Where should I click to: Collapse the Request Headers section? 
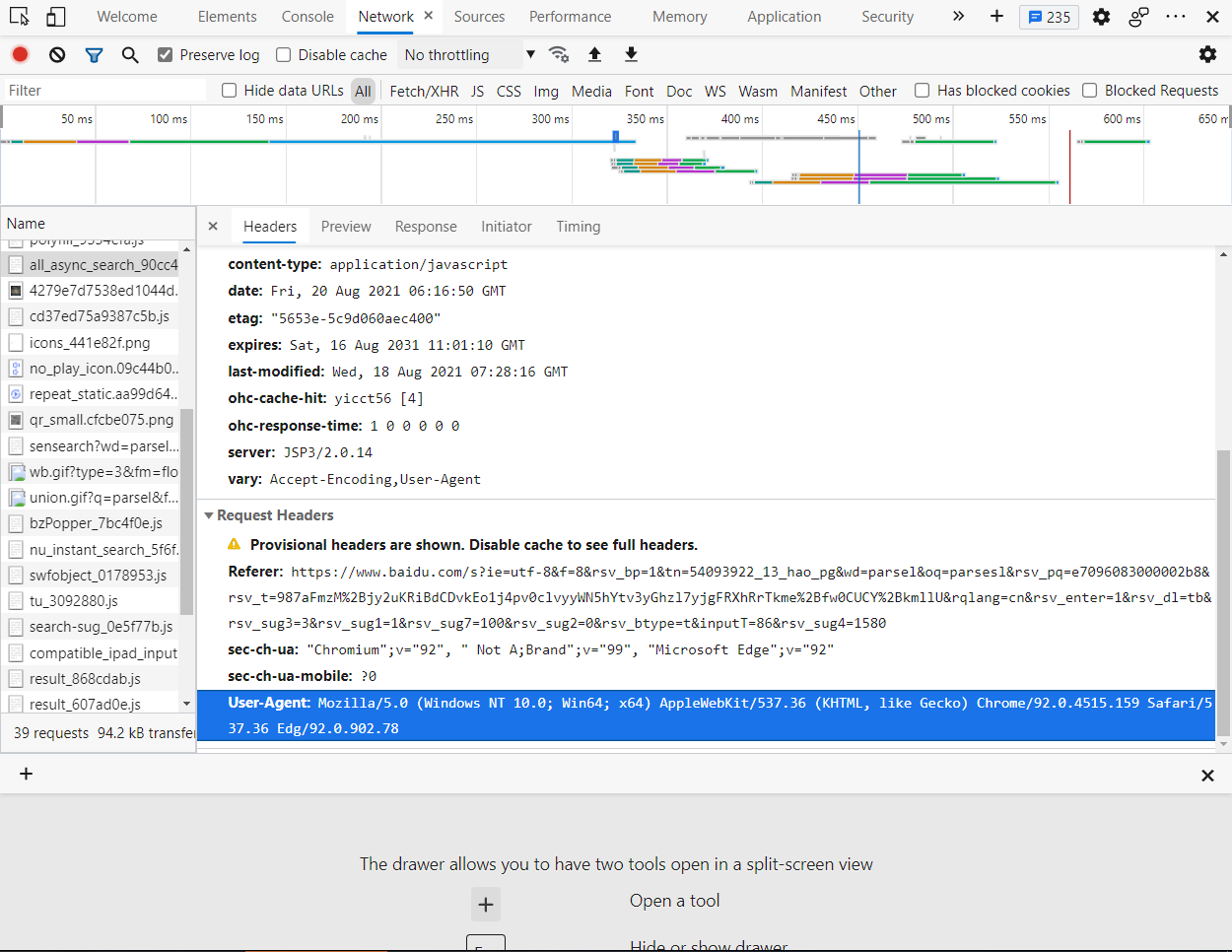[x=209, y=515]
